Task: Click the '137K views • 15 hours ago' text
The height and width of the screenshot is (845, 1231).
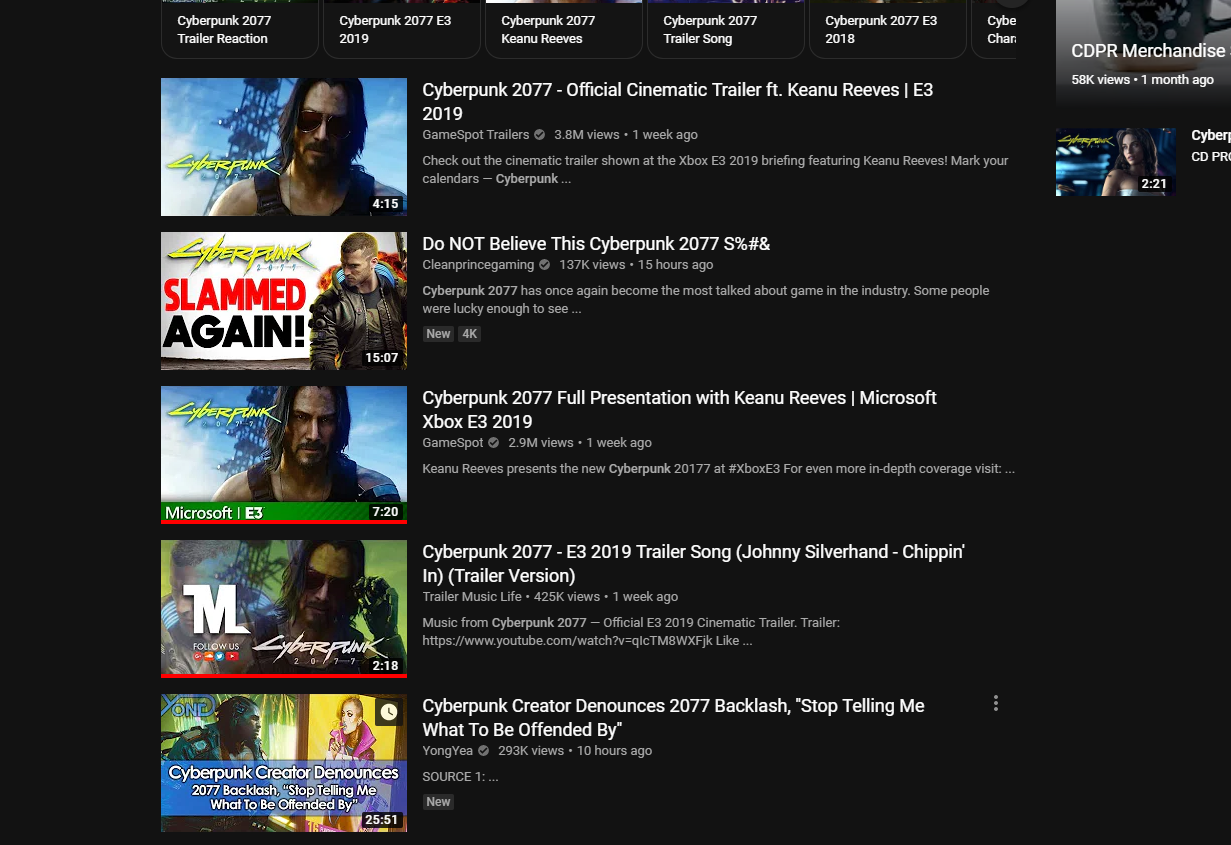Action: [636, 265]
